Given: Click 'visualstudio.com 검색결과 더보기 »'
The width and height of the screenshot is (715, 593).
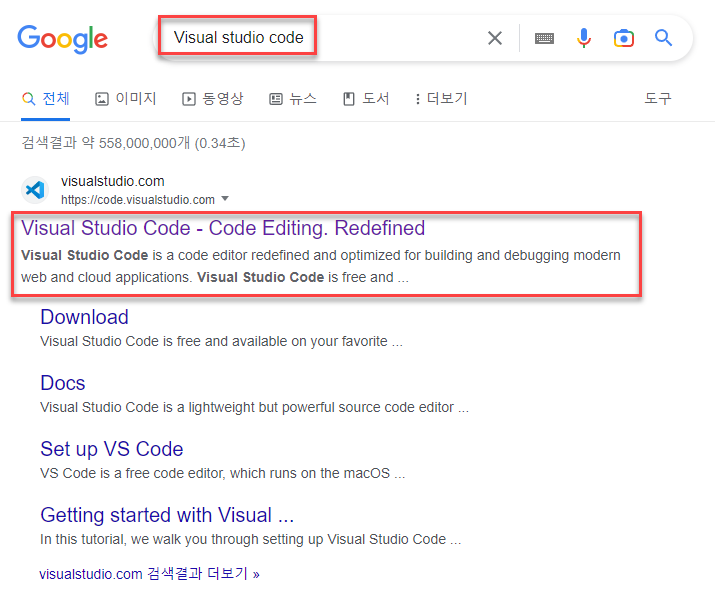Looking at the screenshot, I should click(x=150, y=574).
